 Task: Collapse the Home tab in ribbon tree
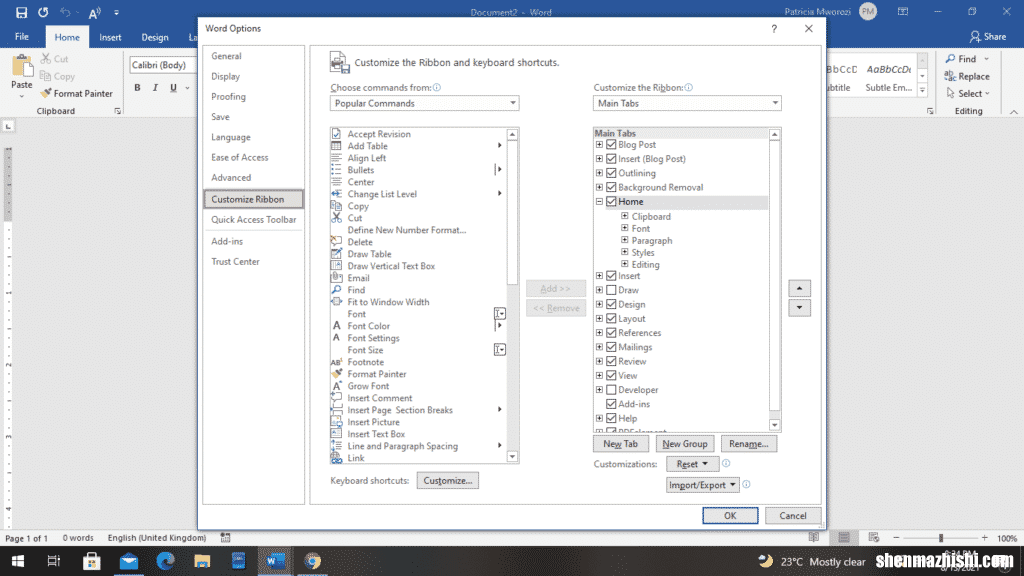(599, 202)
